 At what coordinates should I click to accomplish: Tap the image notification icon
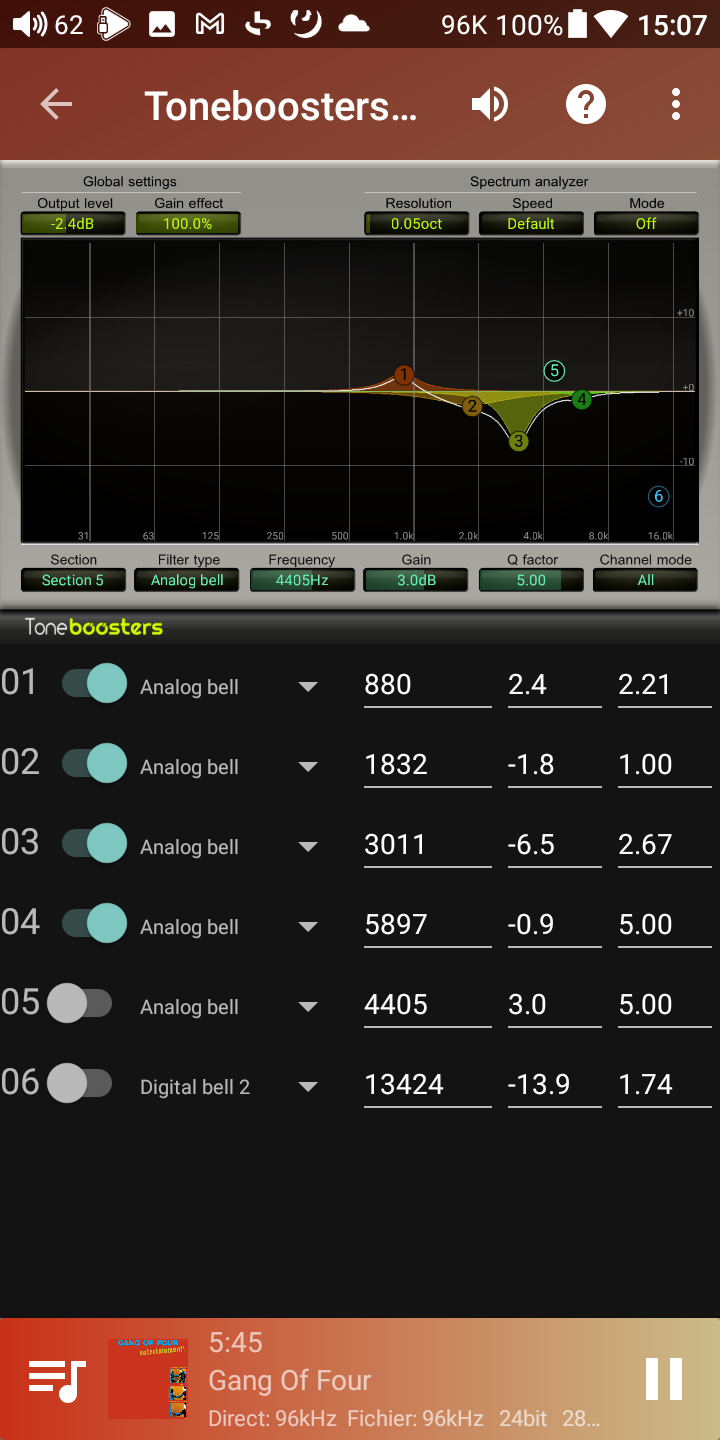[162, 25]
